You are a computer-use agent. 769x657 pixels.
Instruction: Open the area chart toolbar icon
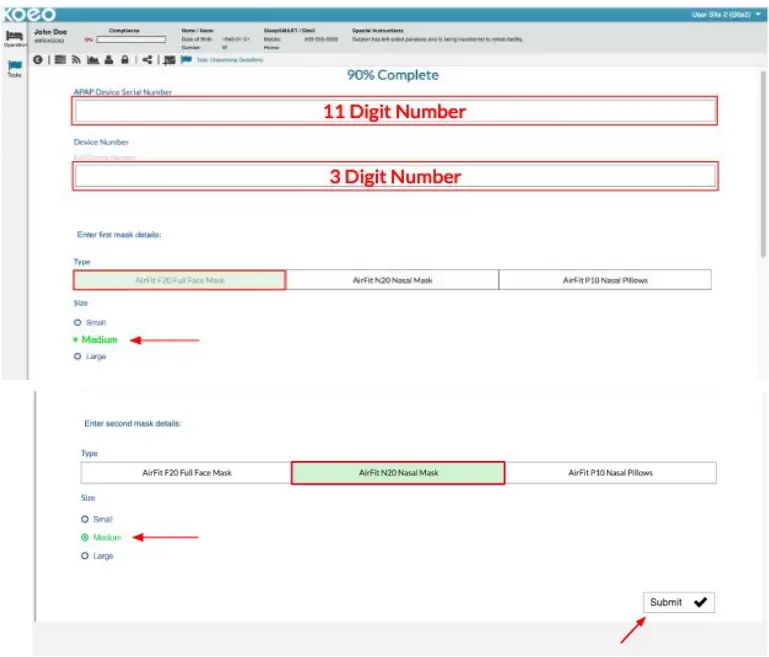click(93, 60)
